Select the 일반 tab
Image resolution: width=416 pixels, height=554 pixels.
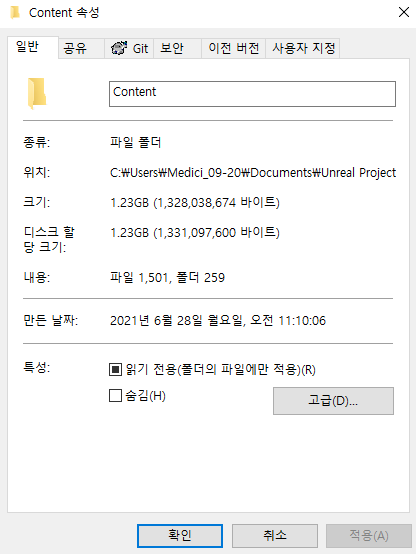click(33, 47)
